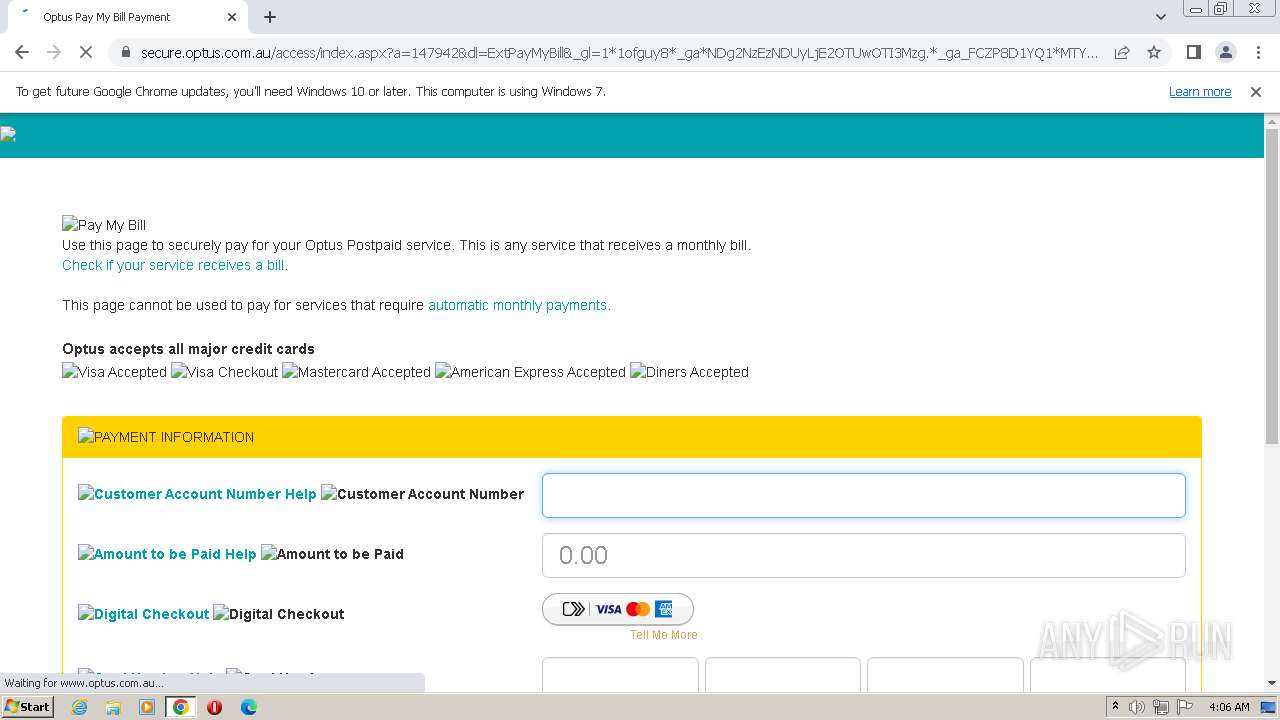Viewport: 1280px width, 720px height.
Task: Switch to Chrome in the taskbar
Action: coord(181,707)
